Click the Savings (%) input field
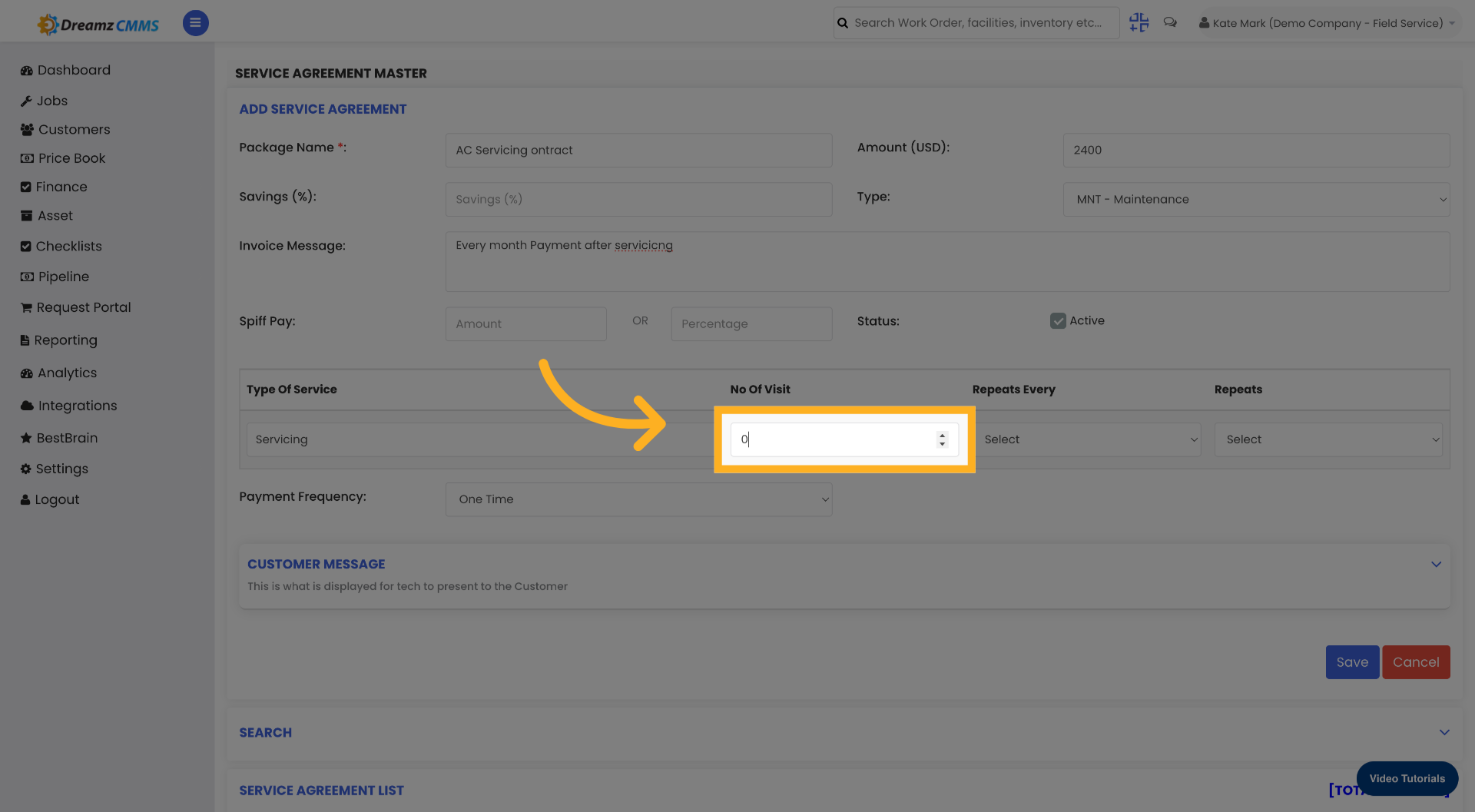1475x812 pixels. click(638, 200)
